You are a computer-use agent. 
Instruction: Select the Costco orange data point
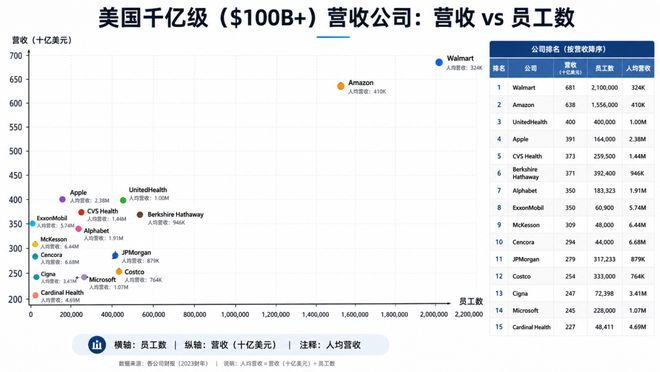(x=119, y=272)
